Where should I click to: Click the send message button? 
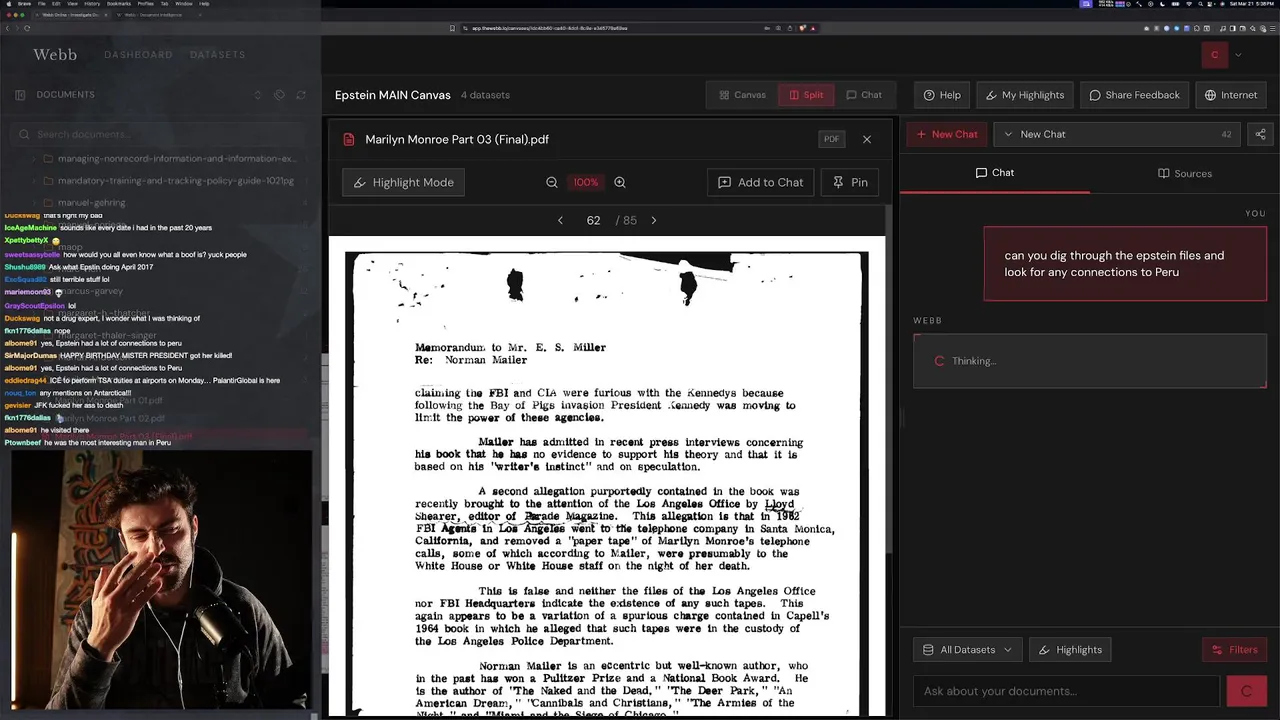1247,691
